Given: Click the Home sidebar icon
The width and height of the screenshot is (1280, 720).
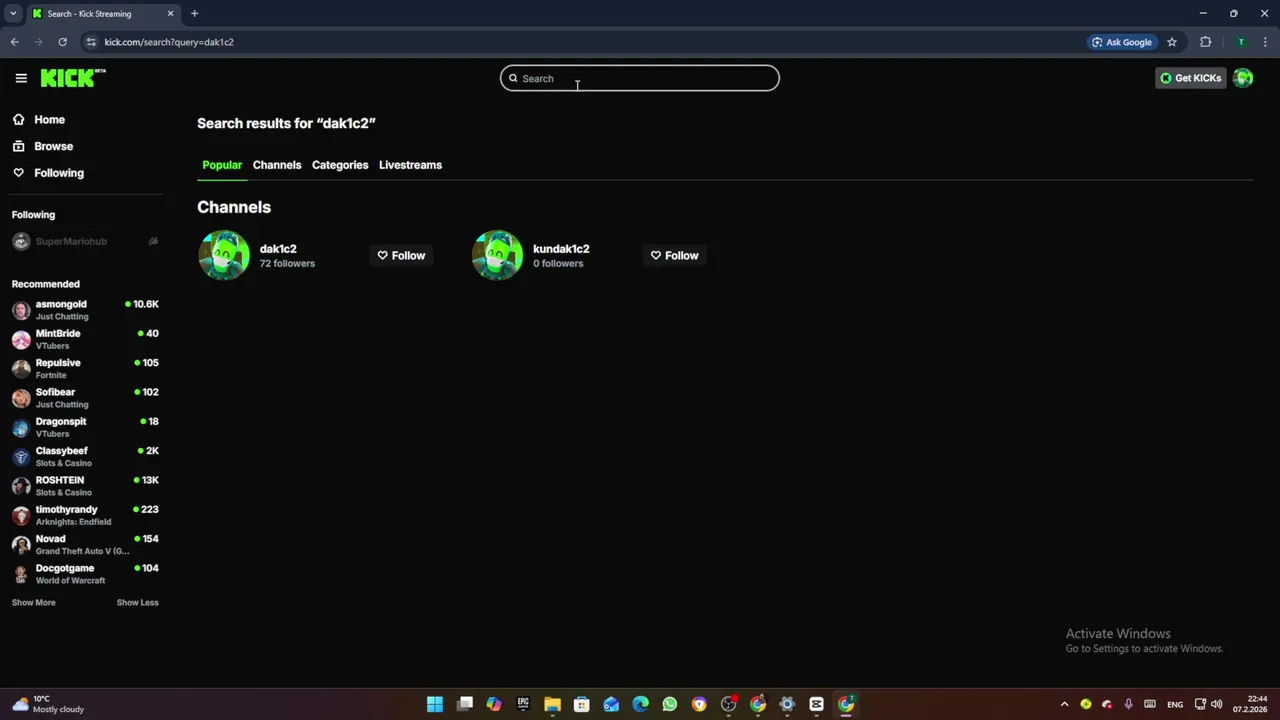Looking at the screenshot, I should point(18,119).
